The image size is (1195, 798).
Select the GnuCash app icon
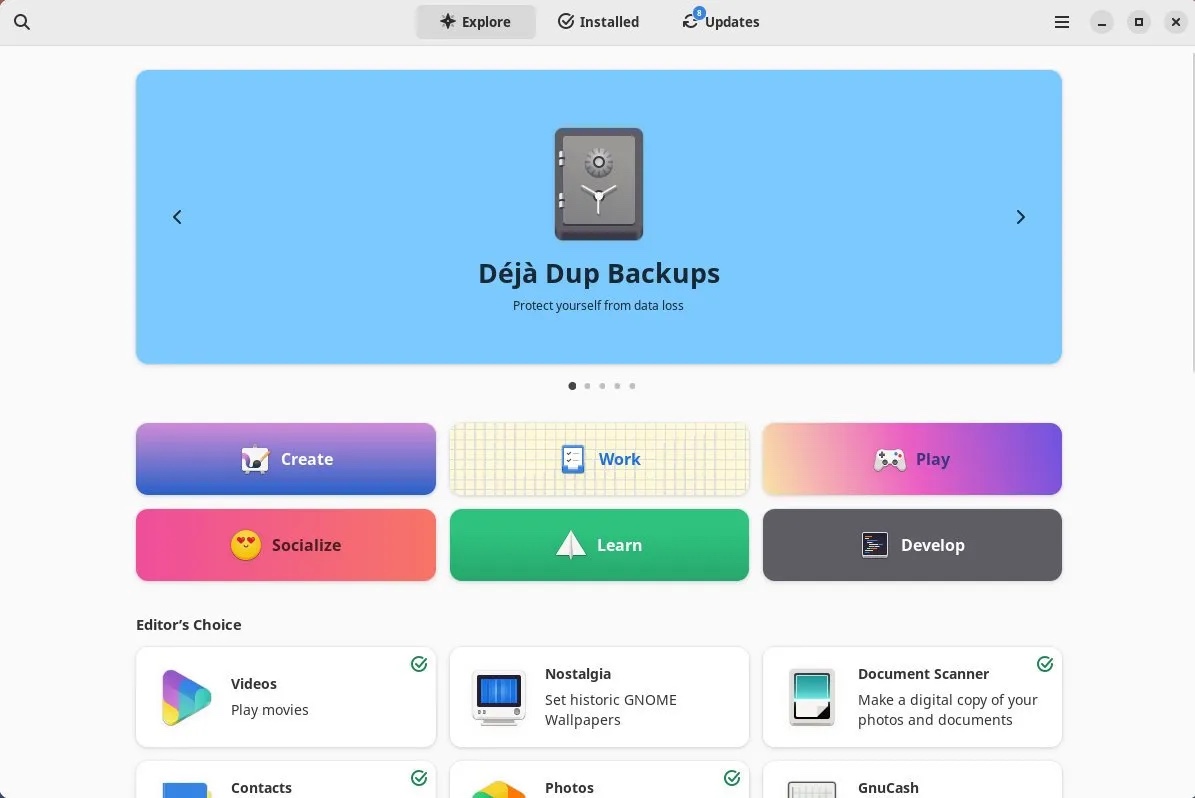point(811,790)
